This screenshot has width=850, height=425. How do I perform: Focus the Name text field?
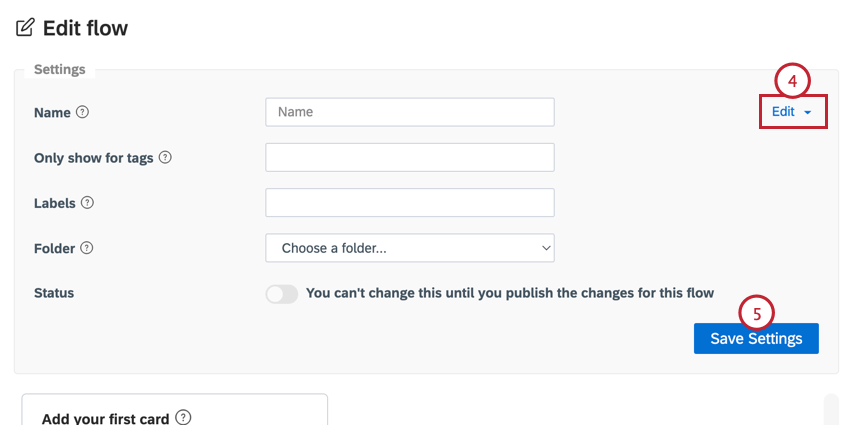pyautogui.click(x=410, y=112)
